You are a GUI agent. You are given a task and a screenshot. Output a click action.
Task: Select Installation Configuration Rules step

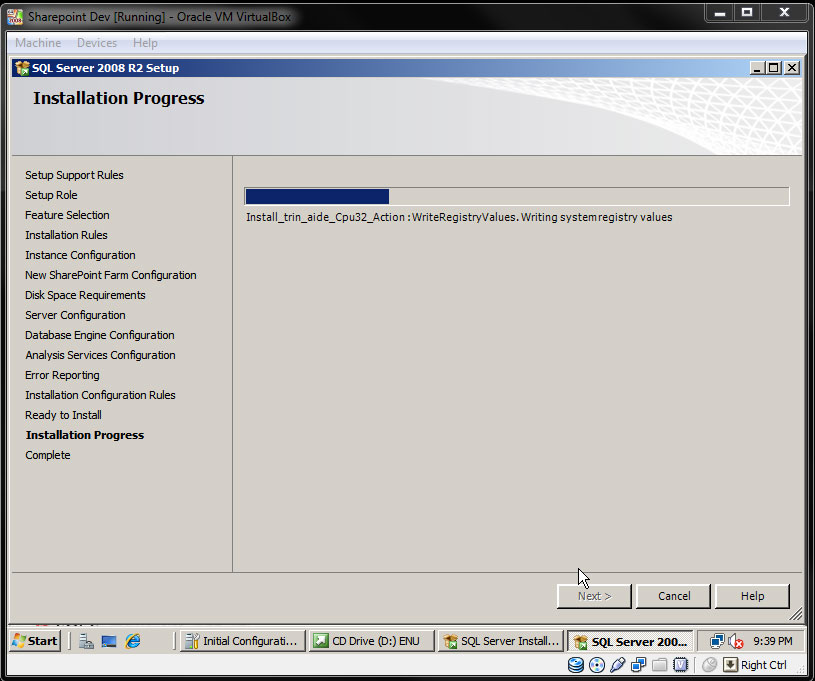coord(100,395)
